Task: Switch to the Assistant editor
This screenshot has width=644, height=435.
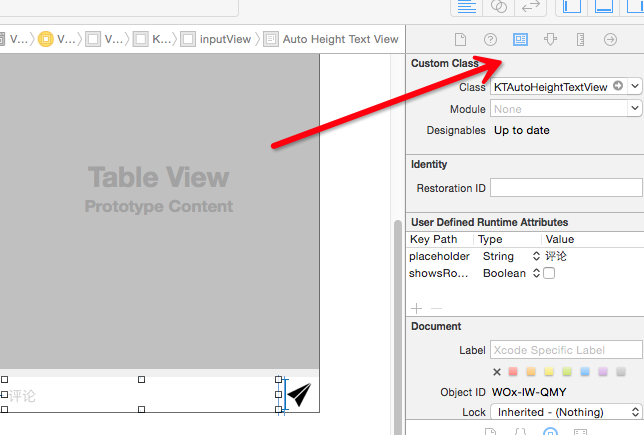Action: tap(499, 7)
